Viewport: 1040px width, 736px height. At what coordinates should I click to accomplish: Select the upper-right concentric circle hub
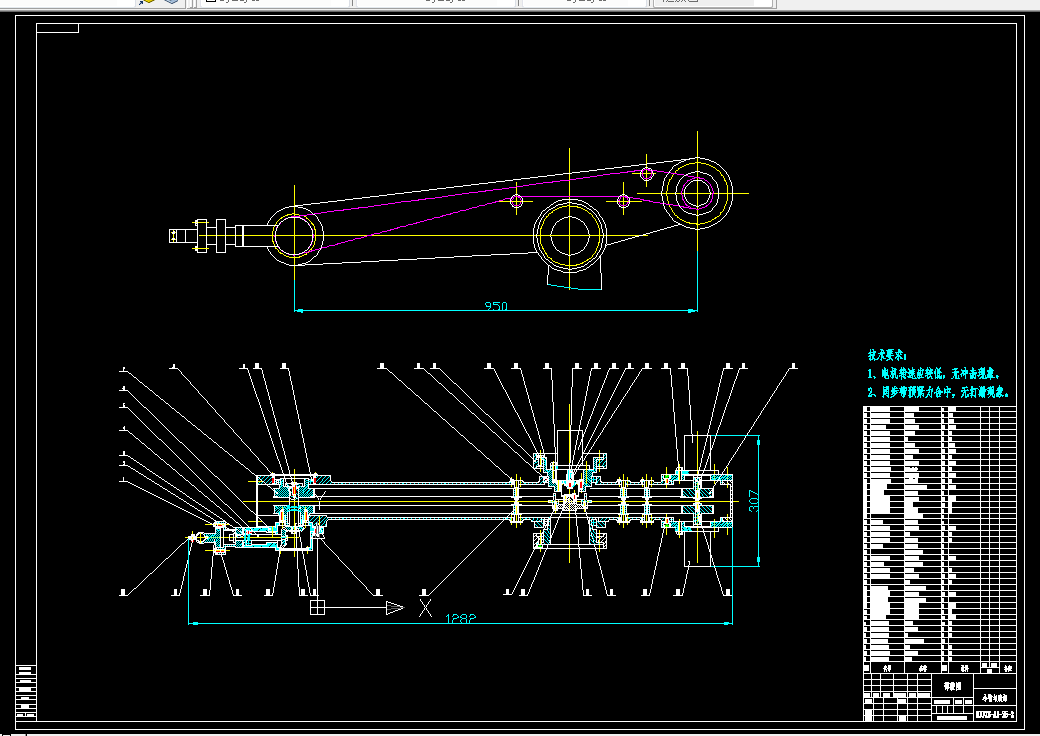point(697,193)
